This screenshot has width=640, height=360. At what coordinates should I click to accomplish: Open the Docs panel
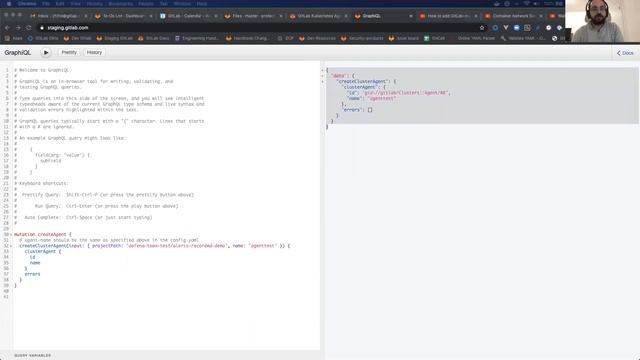point(625,53)
